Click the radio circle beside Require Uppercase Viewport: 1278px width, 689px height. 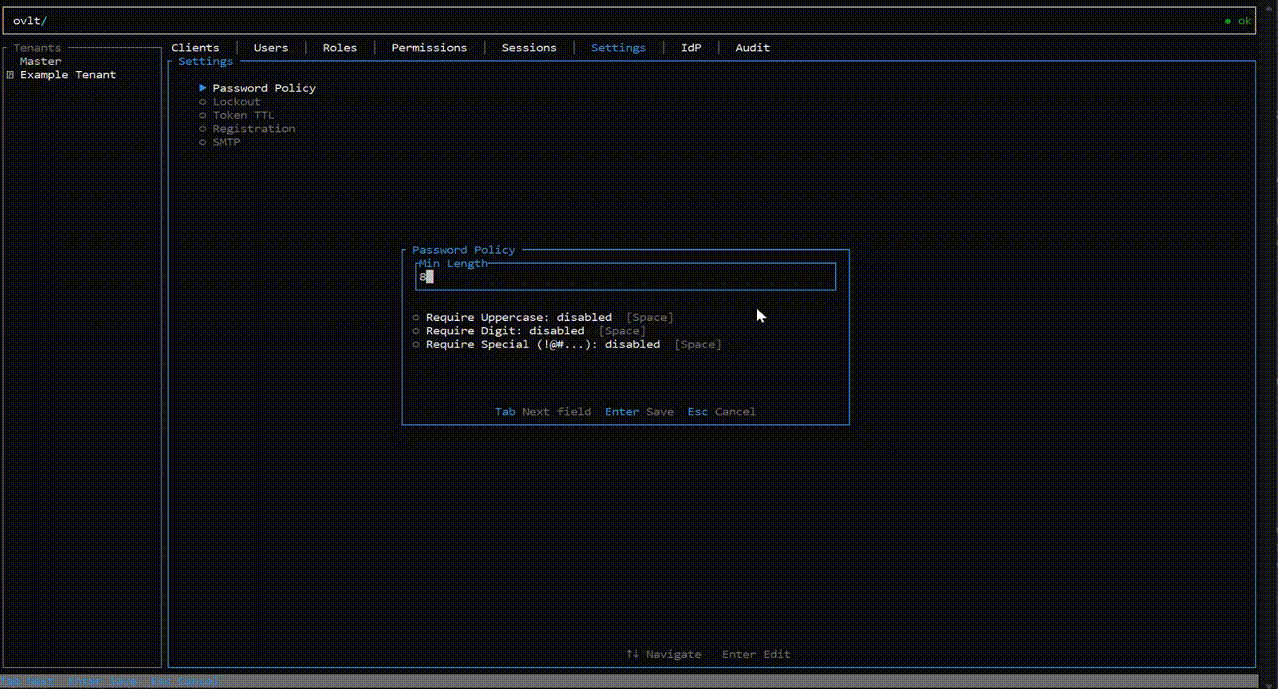(416, 317)
